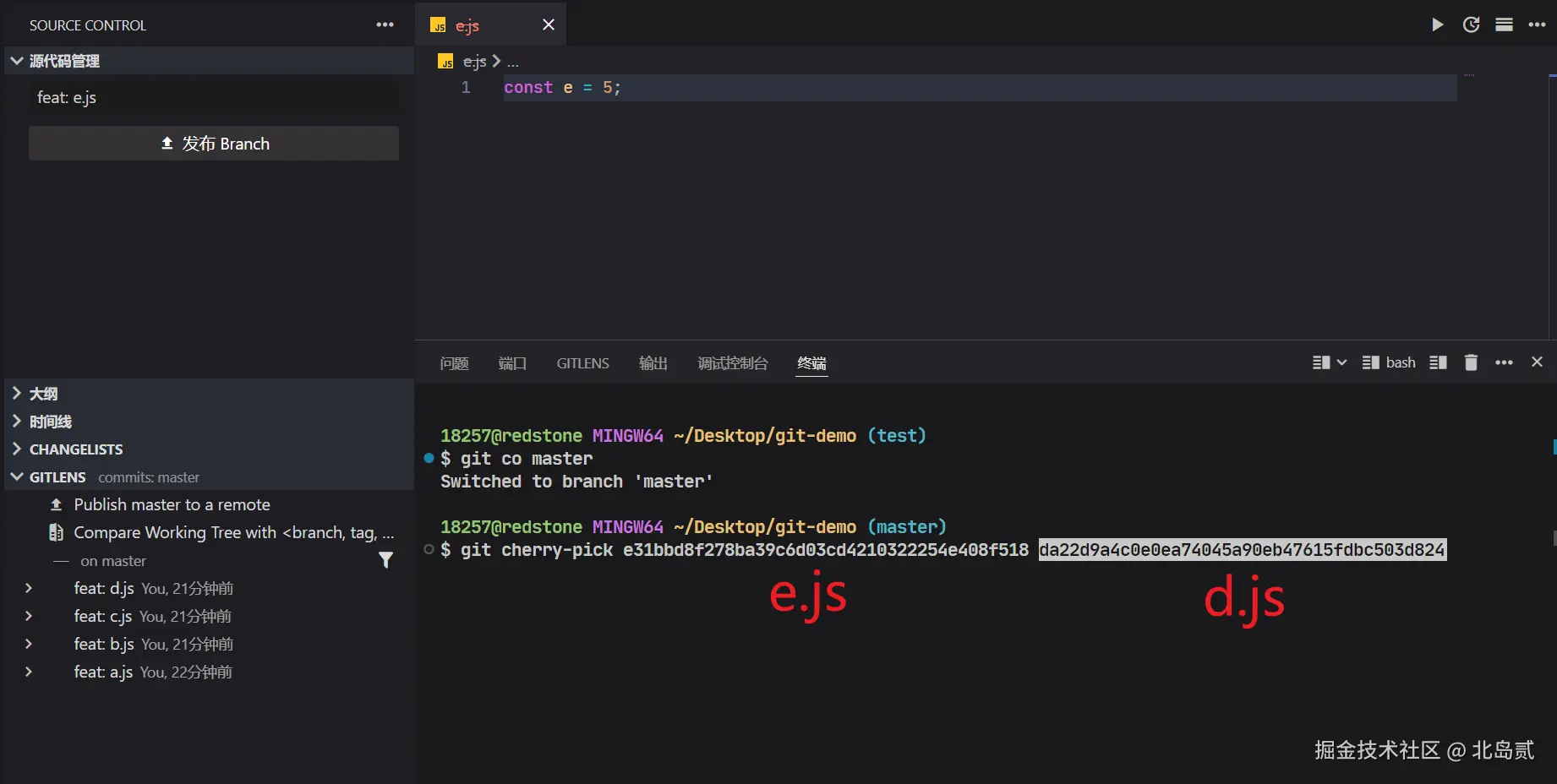Expand the feat: c.js commit

[x=29, y=616]
